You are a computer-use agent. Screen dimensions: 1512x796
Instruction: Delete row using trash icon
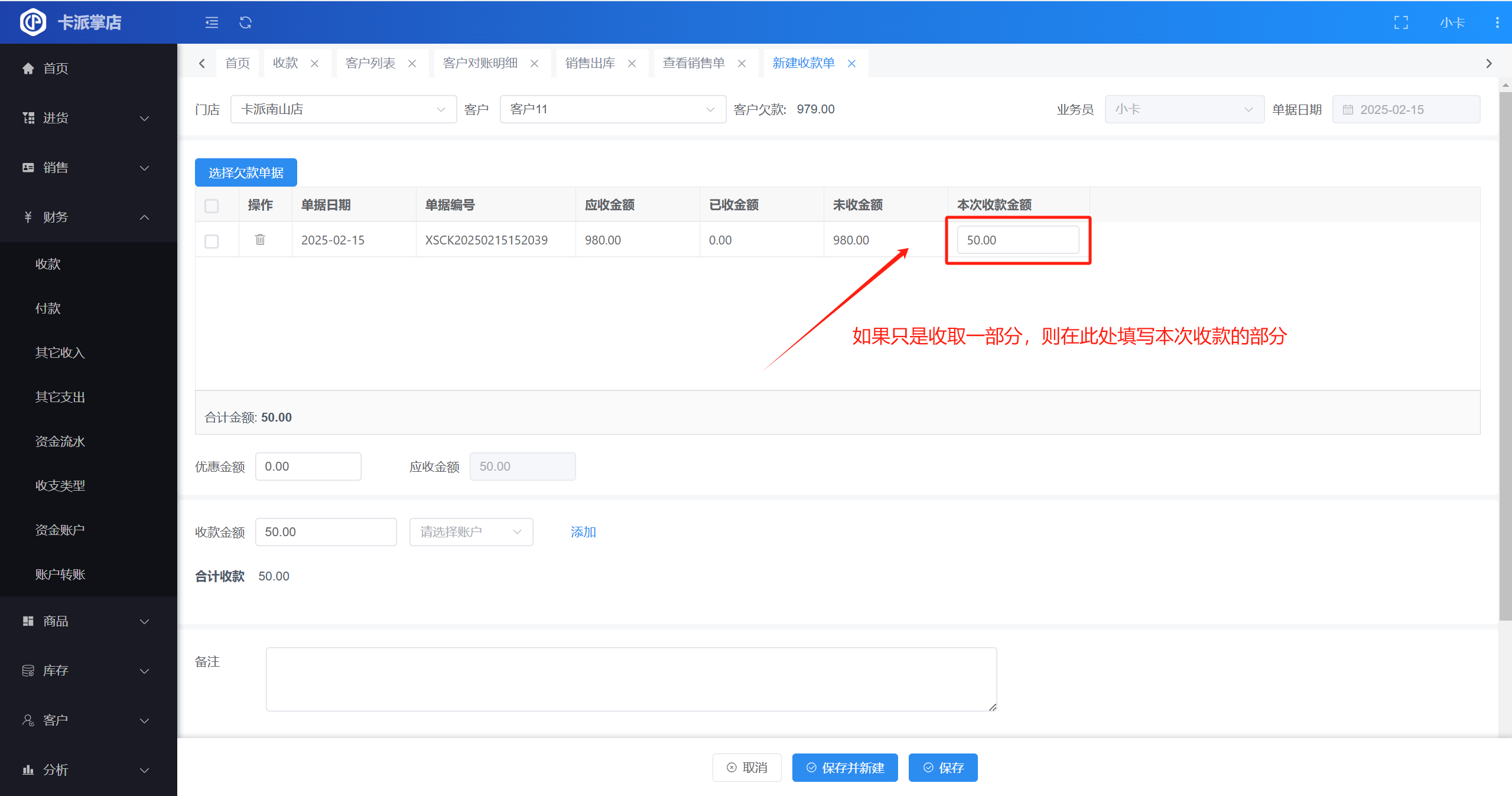260,240
